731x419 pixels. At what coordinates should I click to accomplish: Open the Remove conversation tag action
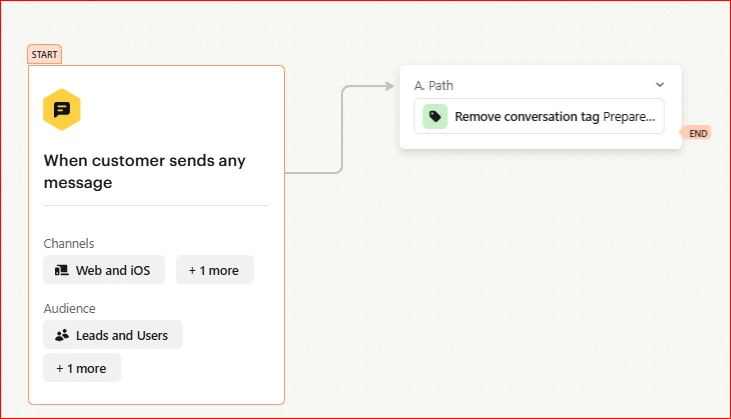[x=539, y=116]
